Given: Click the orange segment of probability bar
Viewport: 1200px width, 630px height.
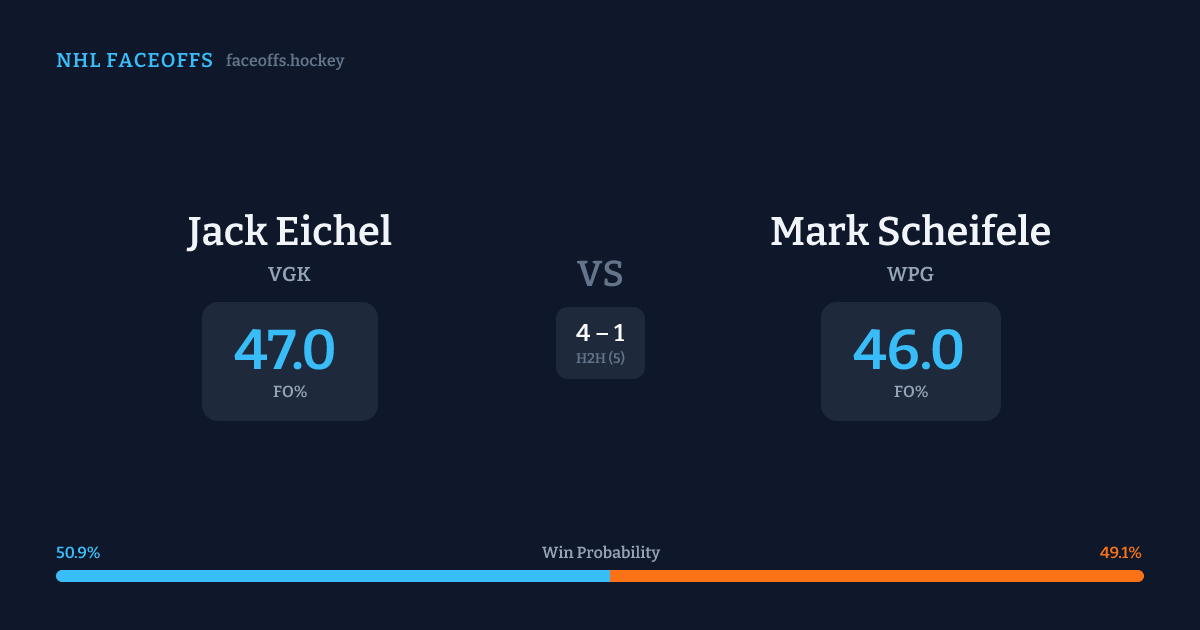Looking at the screenshot, I should [876, 576].
